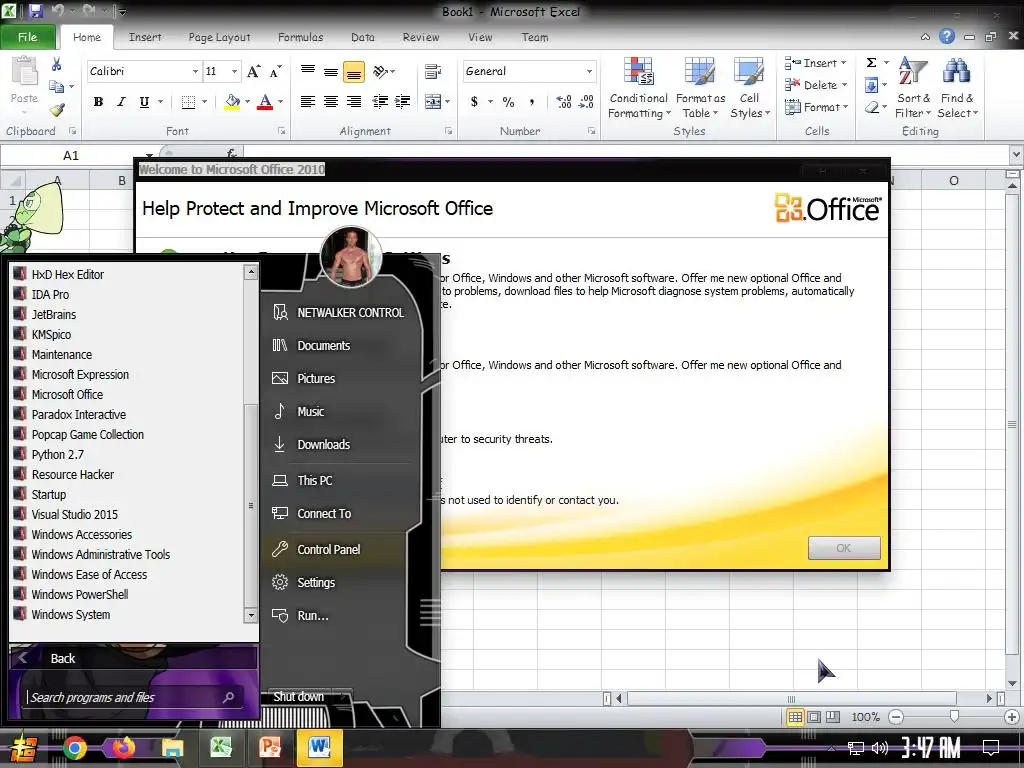The width and height of the screenshot is (1024, 768).
Task: Open the Borders dropdown arrow
Action: (204, 102)
